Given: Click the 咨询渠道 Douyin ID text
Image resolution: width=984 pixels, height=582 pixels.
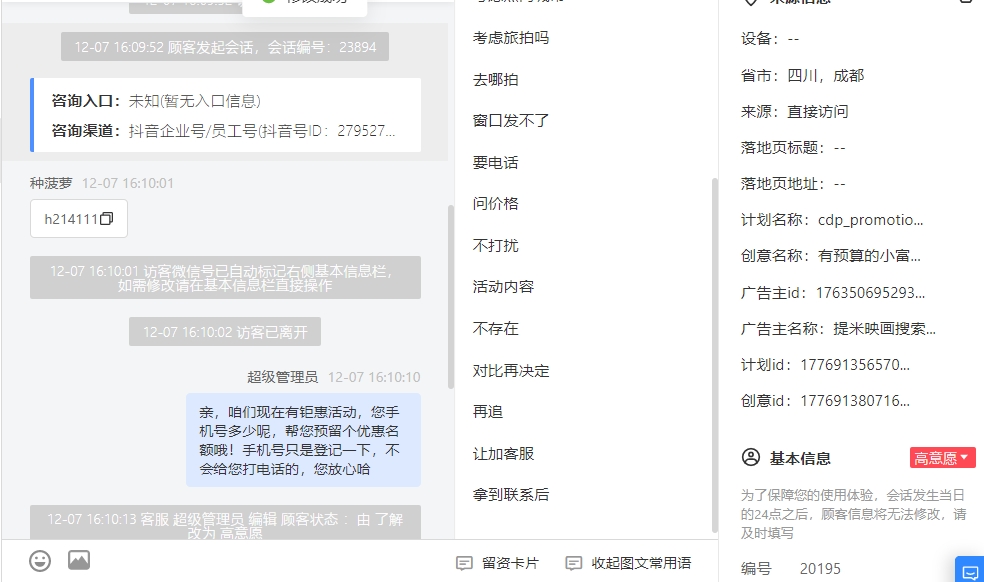Looking at the screenshot, I should coord(262,131).
